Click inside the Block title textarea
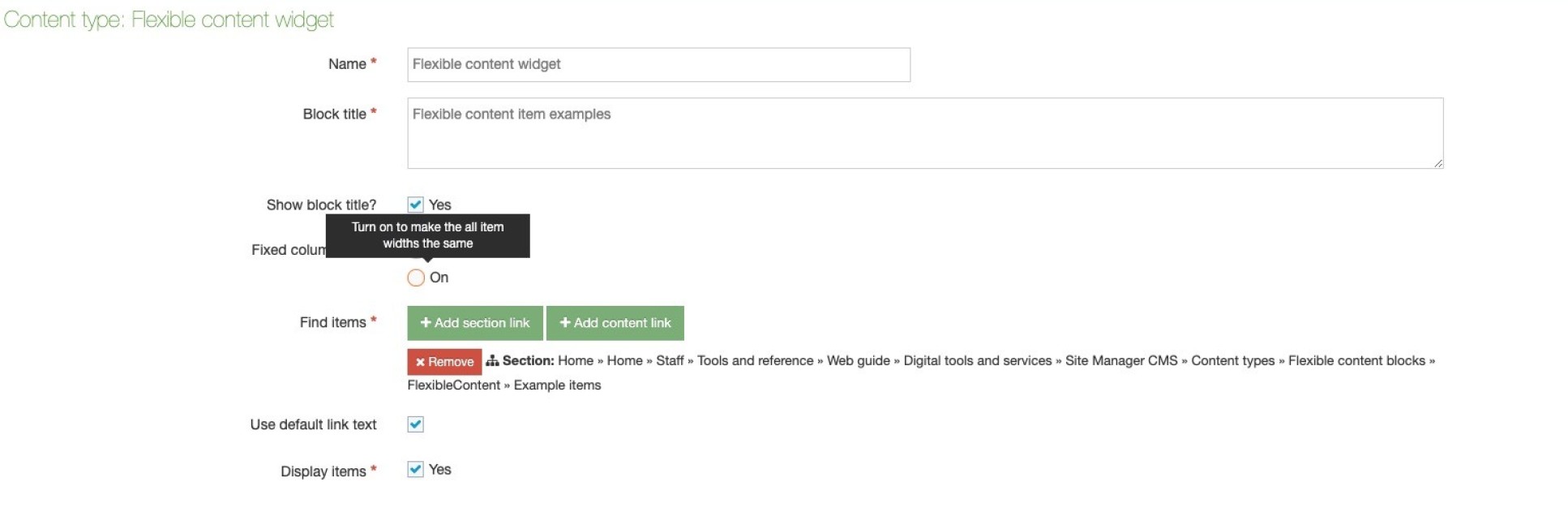The image size is (1568, 508). (x=924, y=134)
